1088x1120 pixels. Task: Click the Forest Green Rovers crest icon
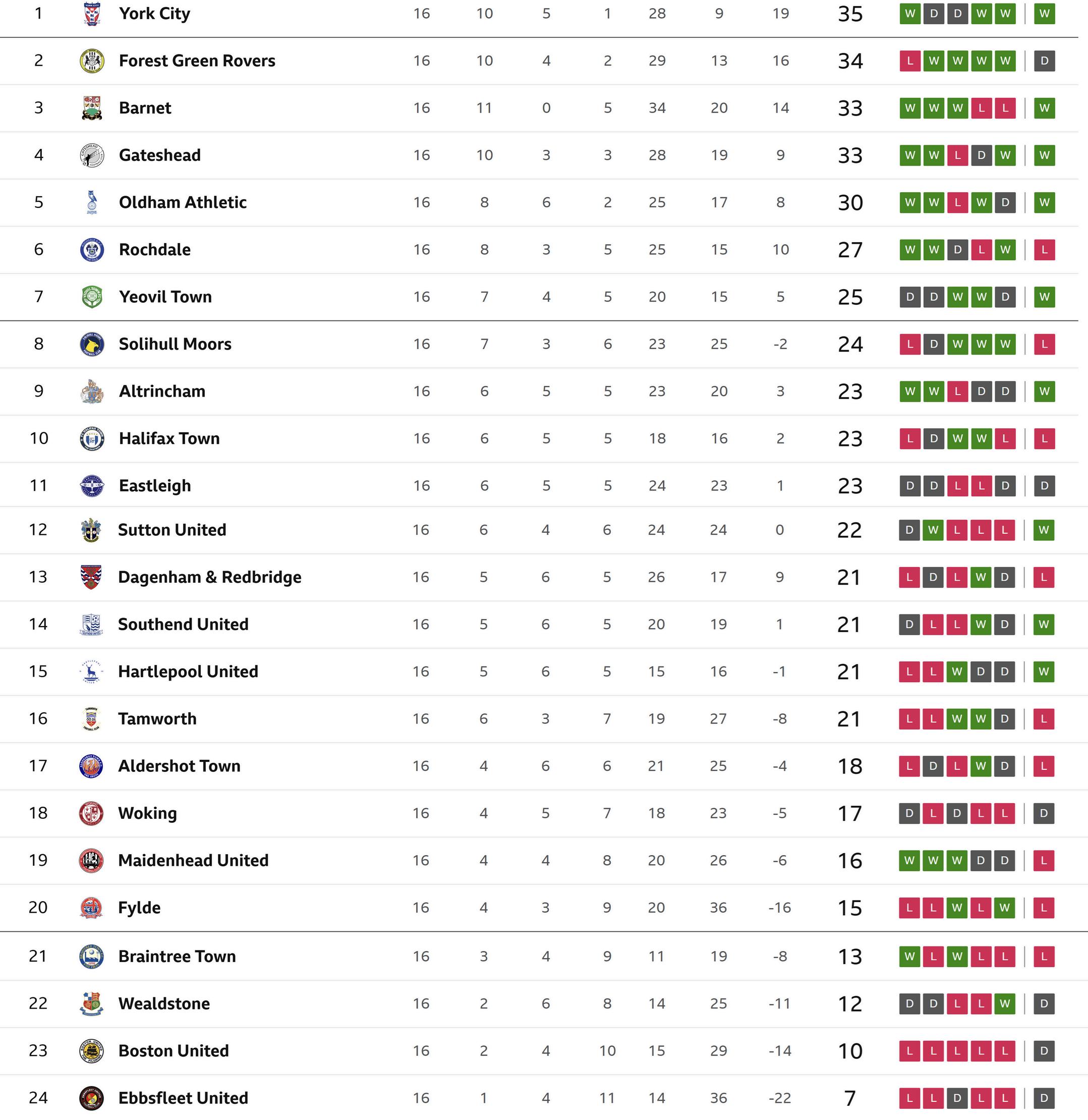[91, 61]
